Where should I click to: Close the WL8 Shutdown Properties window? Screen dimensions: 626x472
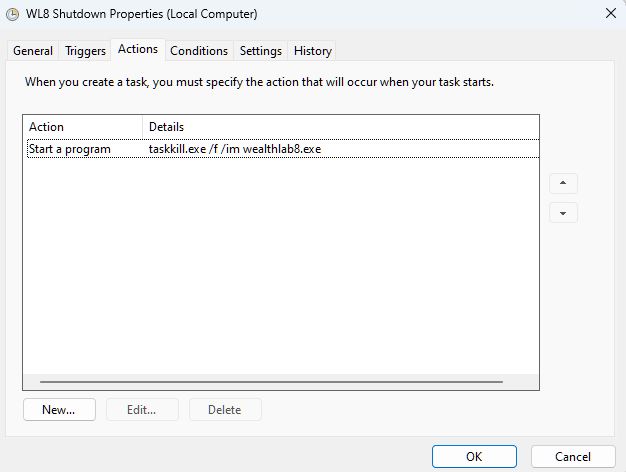click(x=610, y=14)
